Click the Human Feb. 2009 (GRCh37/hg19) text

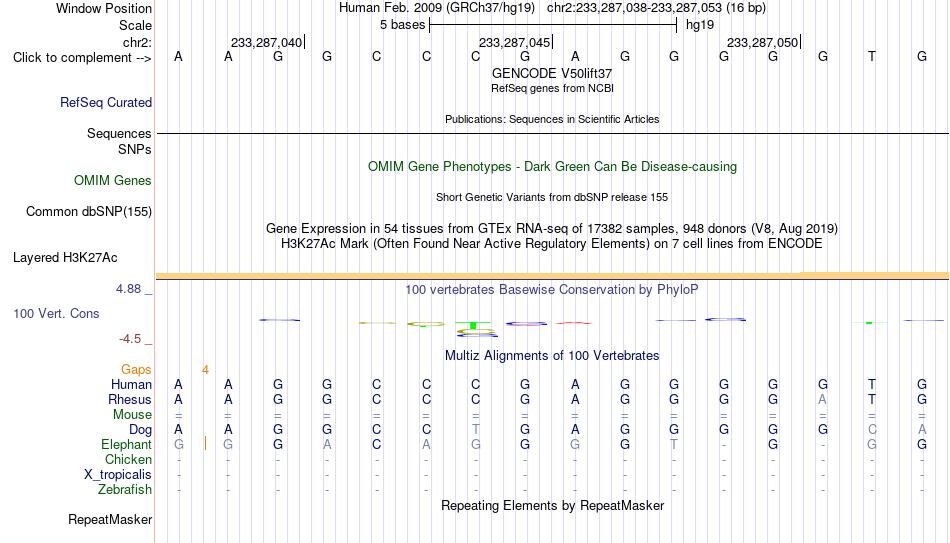pos(437,8)
